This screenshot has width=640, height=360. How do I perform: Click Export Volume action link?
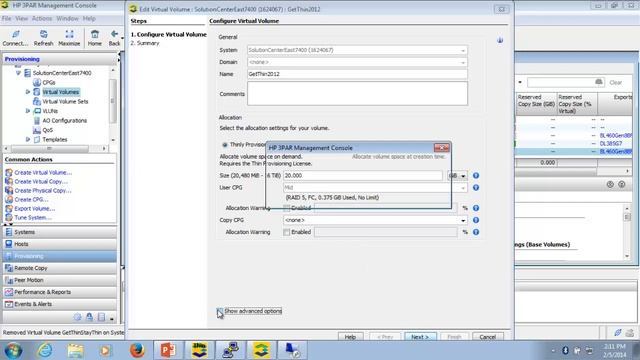pos(34,209)
